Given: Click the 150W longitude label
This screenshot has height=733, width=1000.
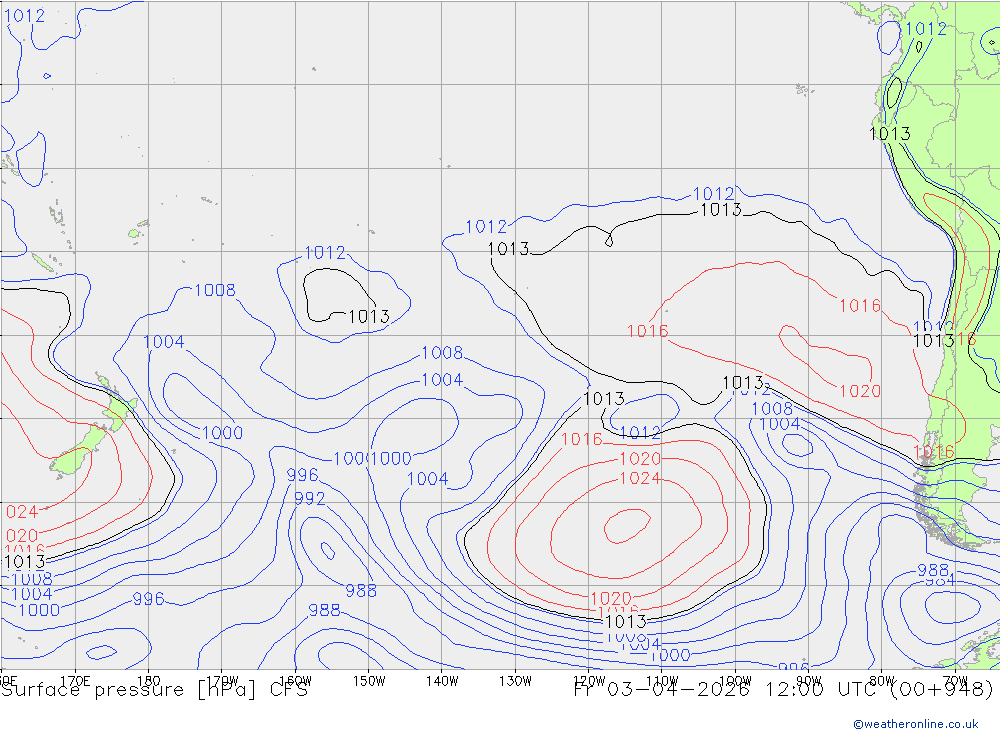Looking at the screenshot, I should pyautogui.click(x=369, y=681).
